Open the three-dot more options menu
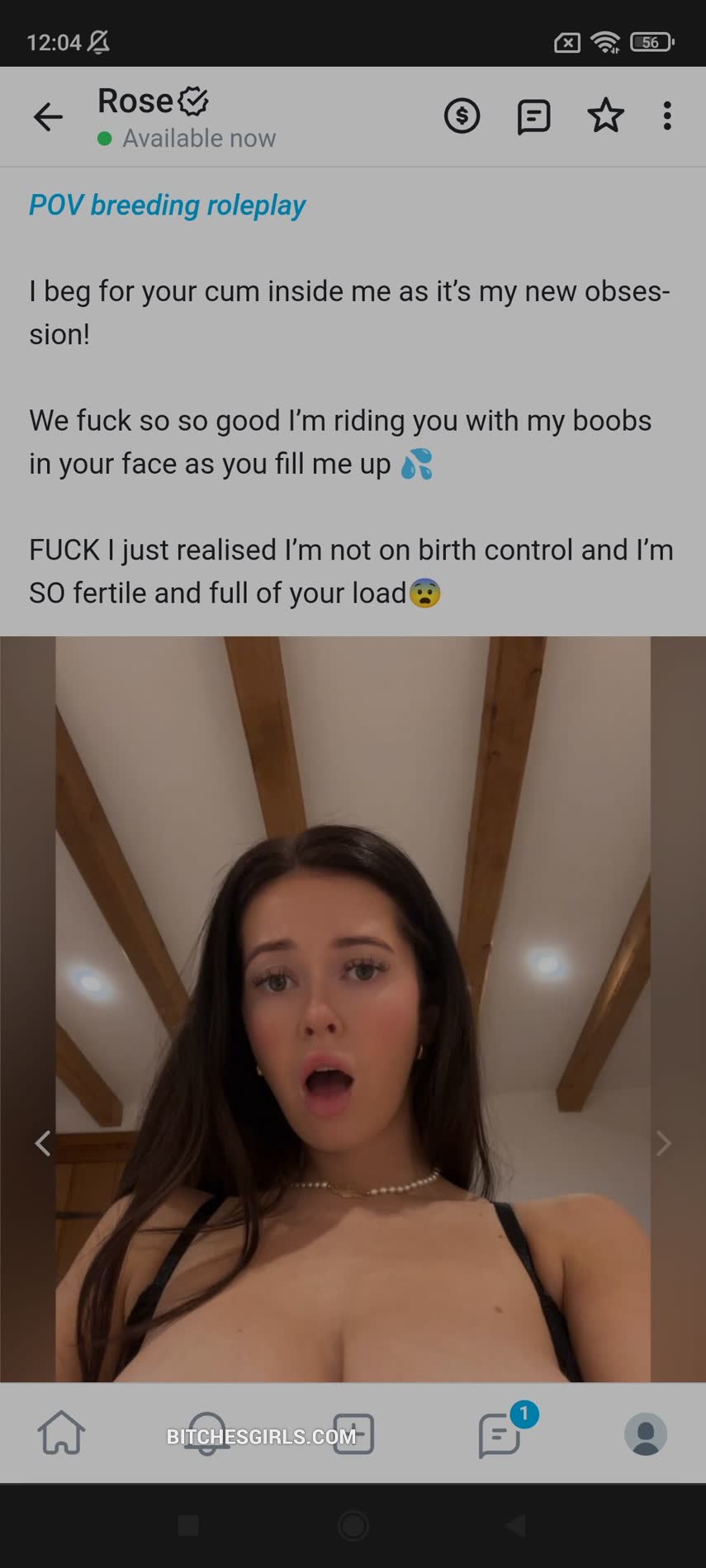The height and width of the screenshot is (1568, 706). tap(667, 116)
